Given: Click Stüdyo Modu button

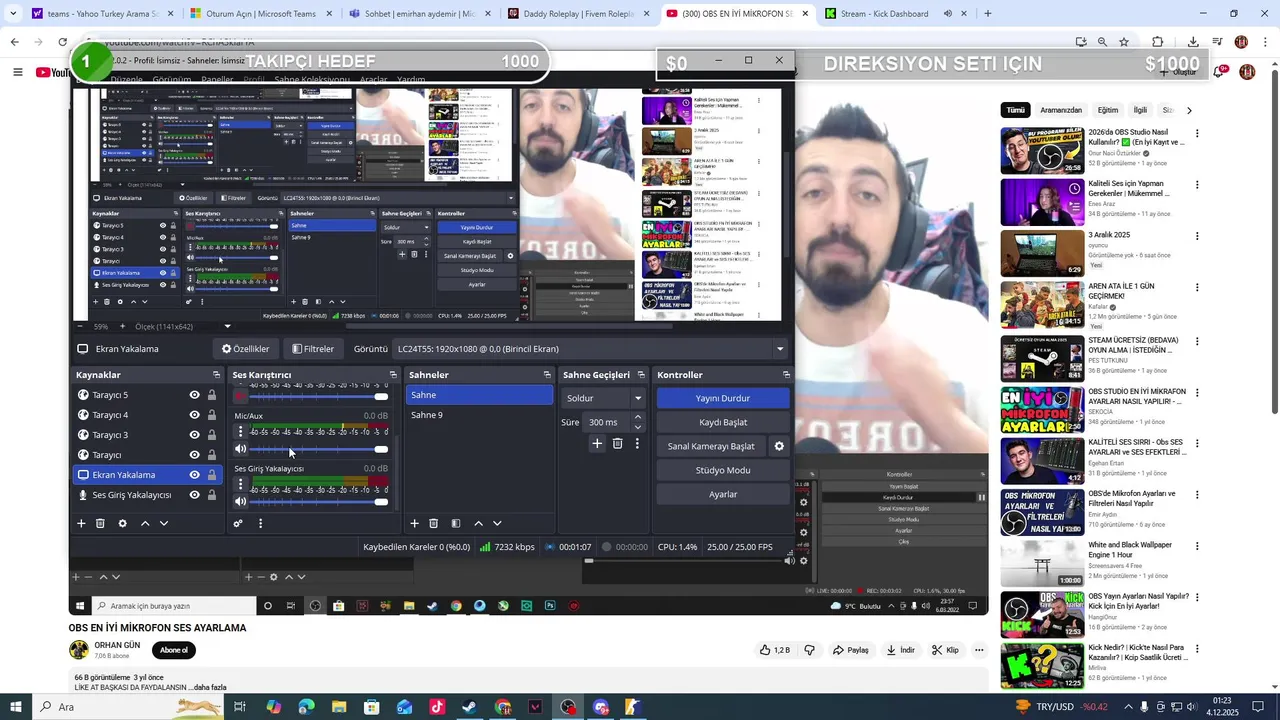Looking at the screenshot, I should coord(723,470).
